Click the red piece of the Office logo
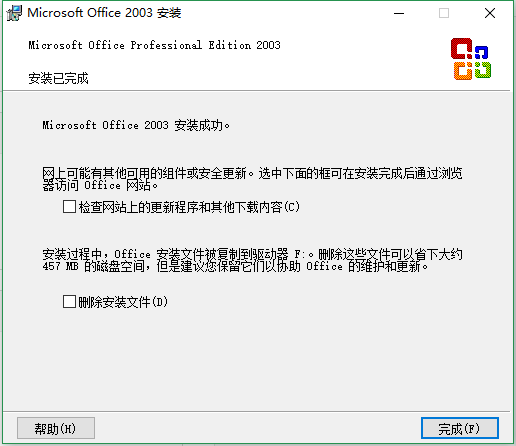Screen dimensions: 516x446 [461, 48]
